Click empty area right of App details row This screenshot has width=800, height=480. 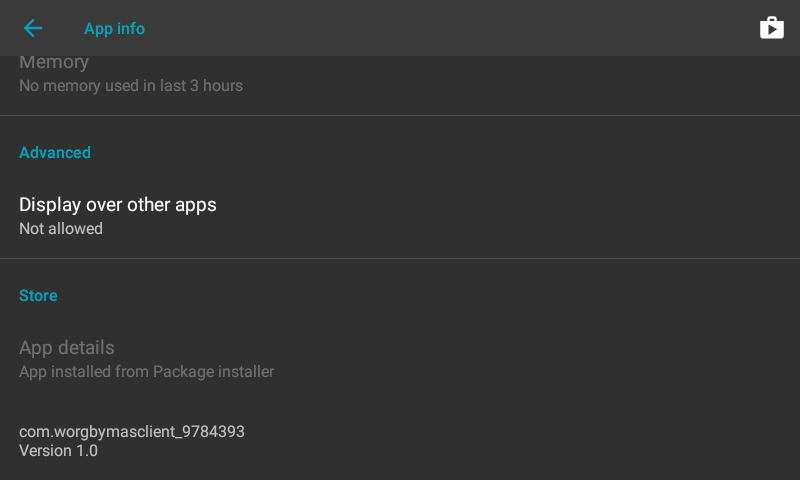coord(536,359)
